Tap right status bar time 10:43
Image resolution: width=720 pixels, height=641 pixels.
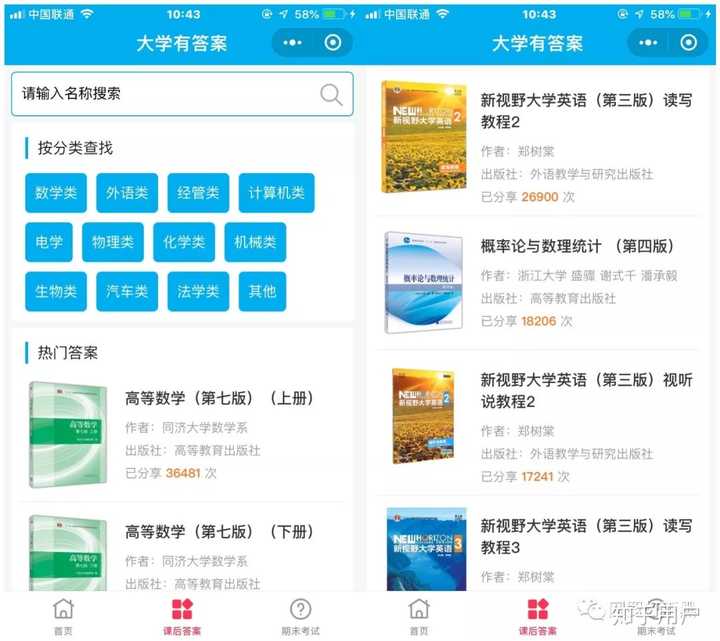tap(539, 14)
